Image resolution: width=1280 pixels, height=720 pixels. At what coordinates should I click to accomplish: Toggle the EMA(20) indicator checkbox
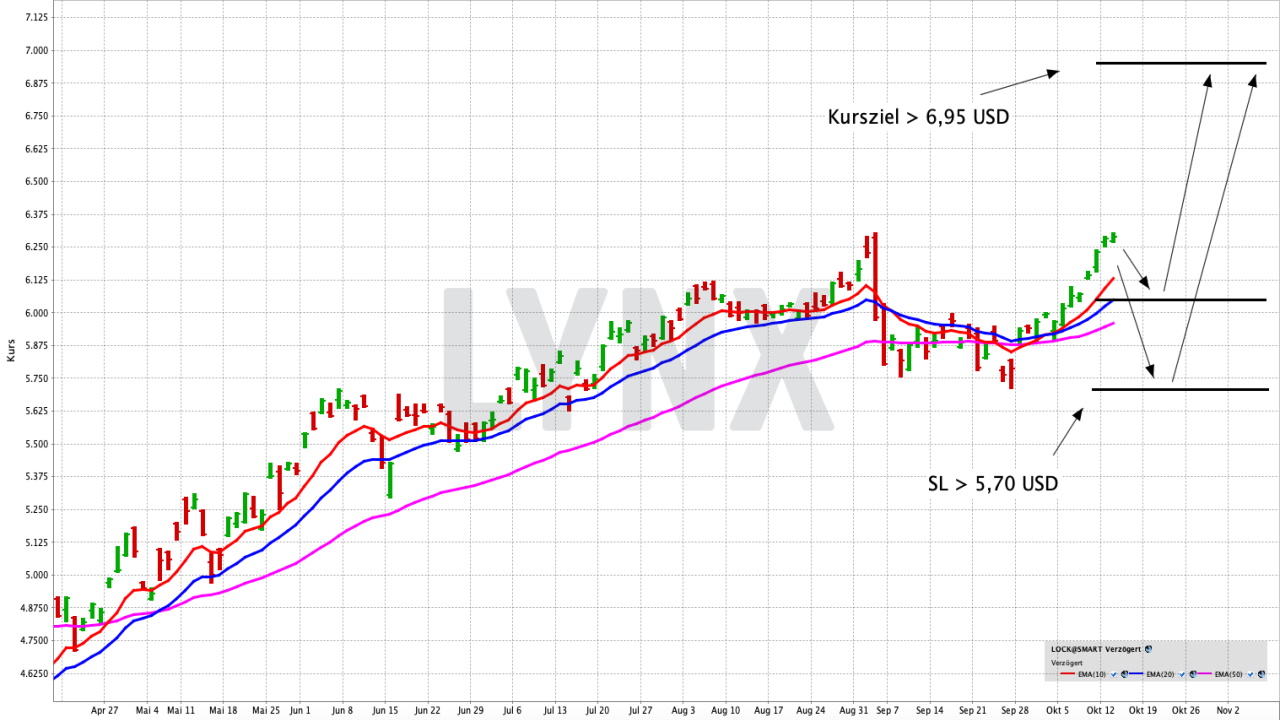tap(1182, 674)
